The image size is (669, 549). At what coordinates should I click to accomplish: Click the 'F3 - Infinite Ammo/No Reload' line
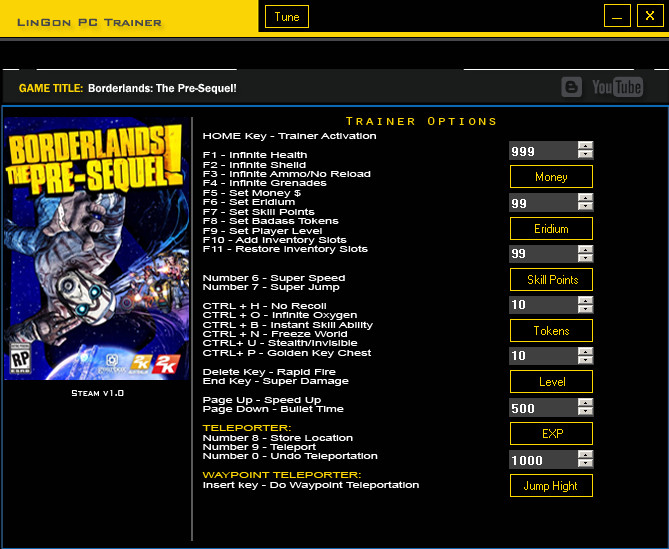[287, 174]
